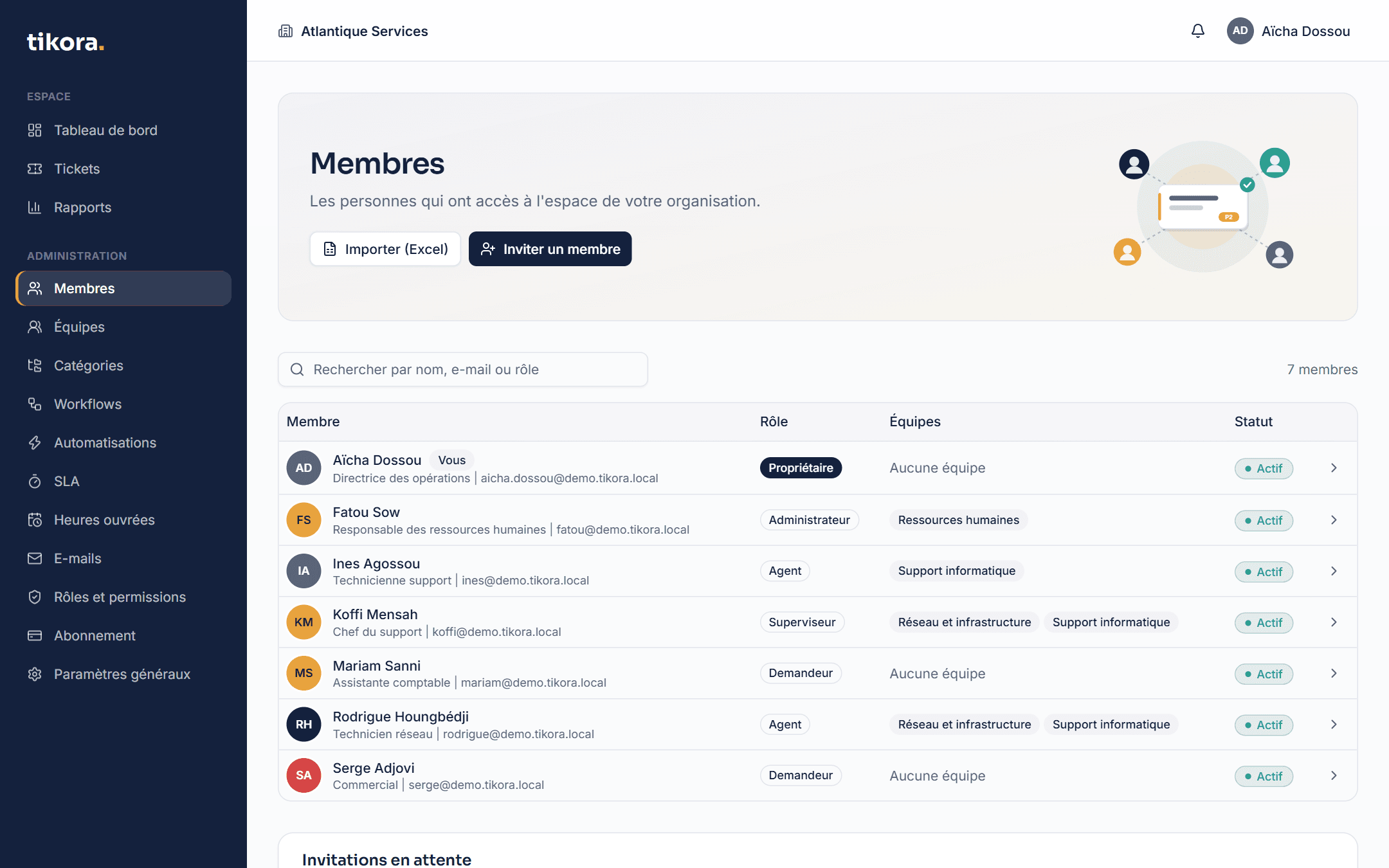Screen dimensions: 1389x868
Task: Open Aïcha Dossou account menu name
Action: (x=1305, y=31)
